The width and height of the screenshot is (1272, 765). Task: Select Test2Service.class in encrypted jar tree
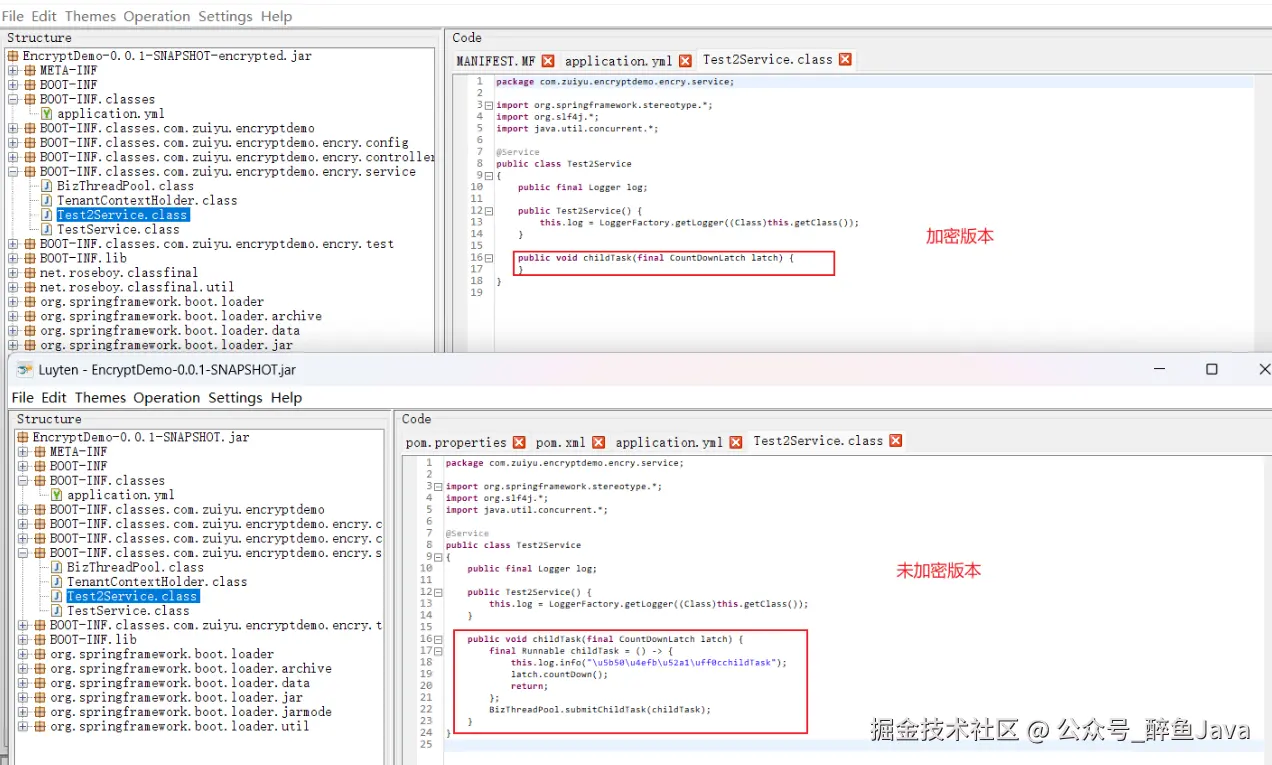click(122, 215)
